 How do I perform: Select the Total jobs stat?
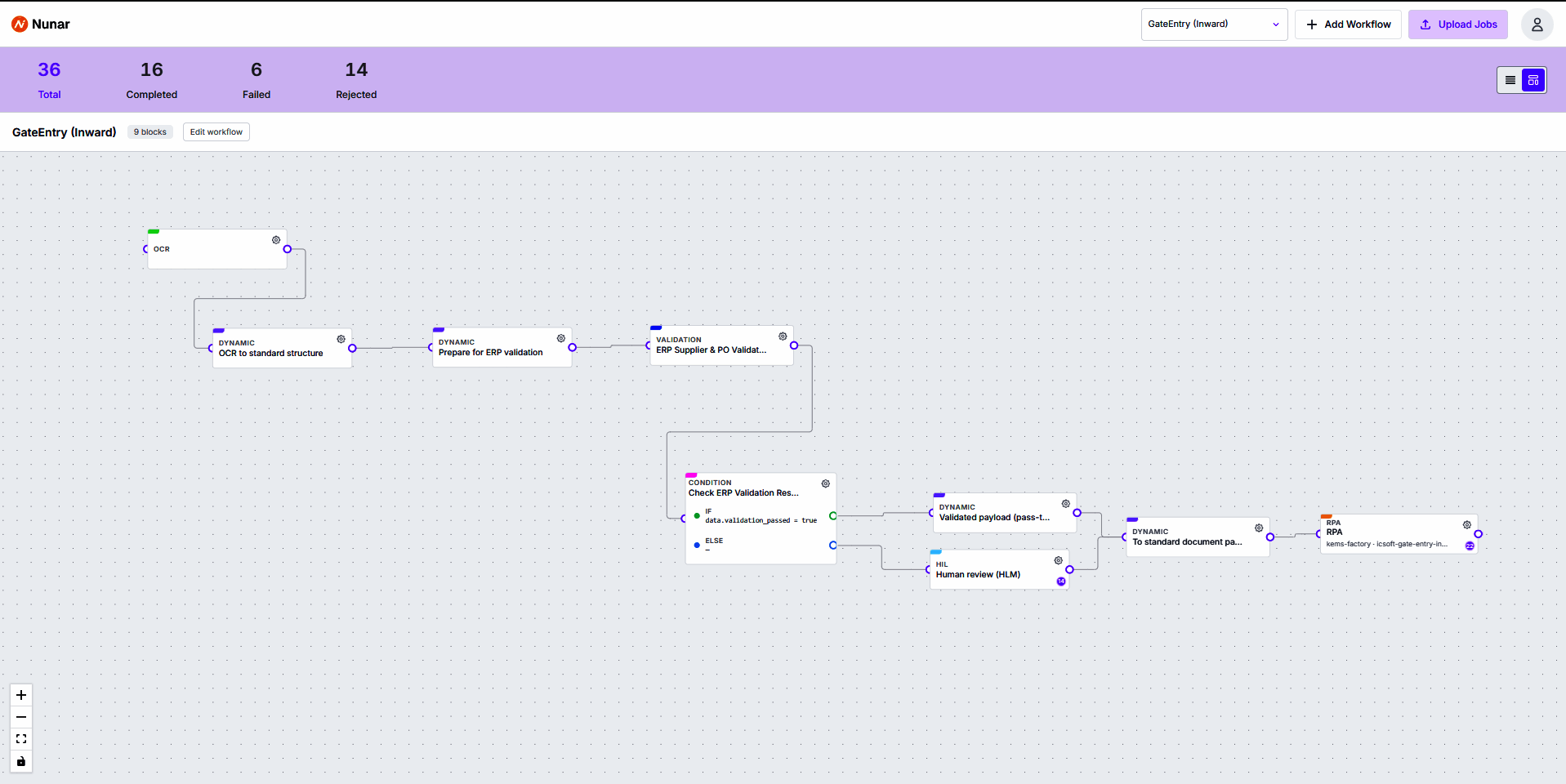(49, 80)
